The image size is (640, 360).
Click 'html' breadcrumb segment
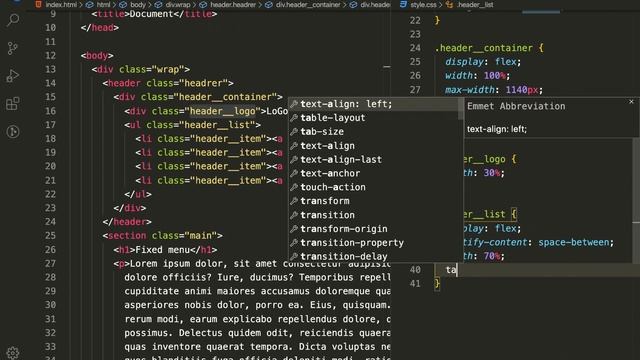(103, 4)
